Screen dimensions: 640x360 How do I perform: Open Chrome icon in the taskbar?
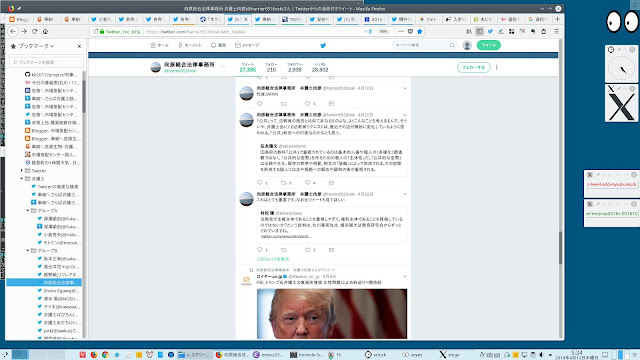pos(105,355)
